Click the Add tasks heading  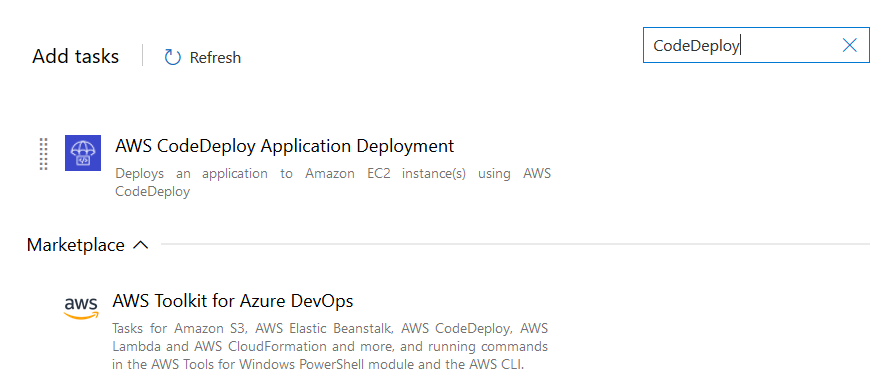point(76,57)
